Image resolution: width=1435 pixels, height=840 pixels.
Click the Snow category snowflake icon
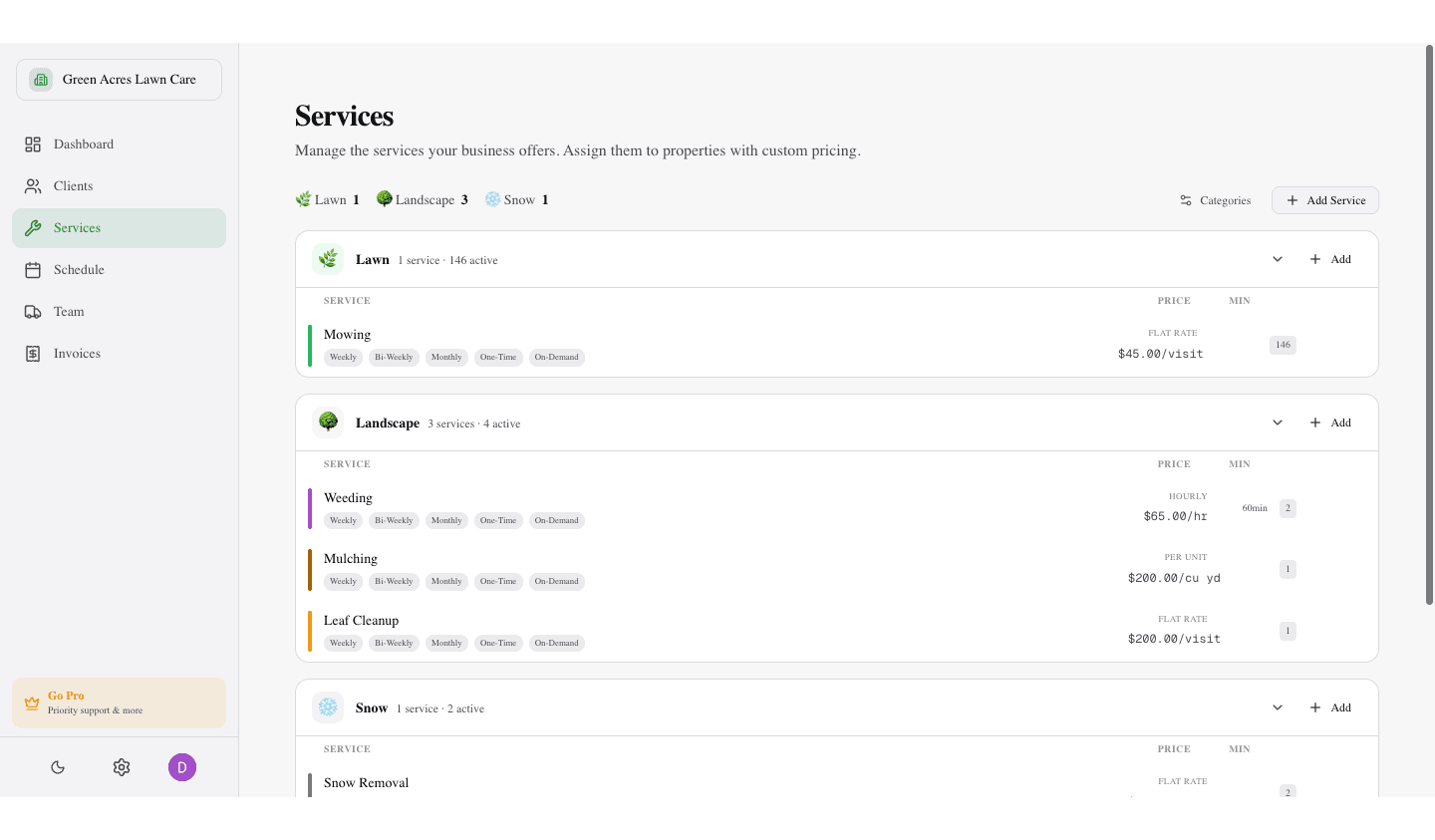click(328, 708)
